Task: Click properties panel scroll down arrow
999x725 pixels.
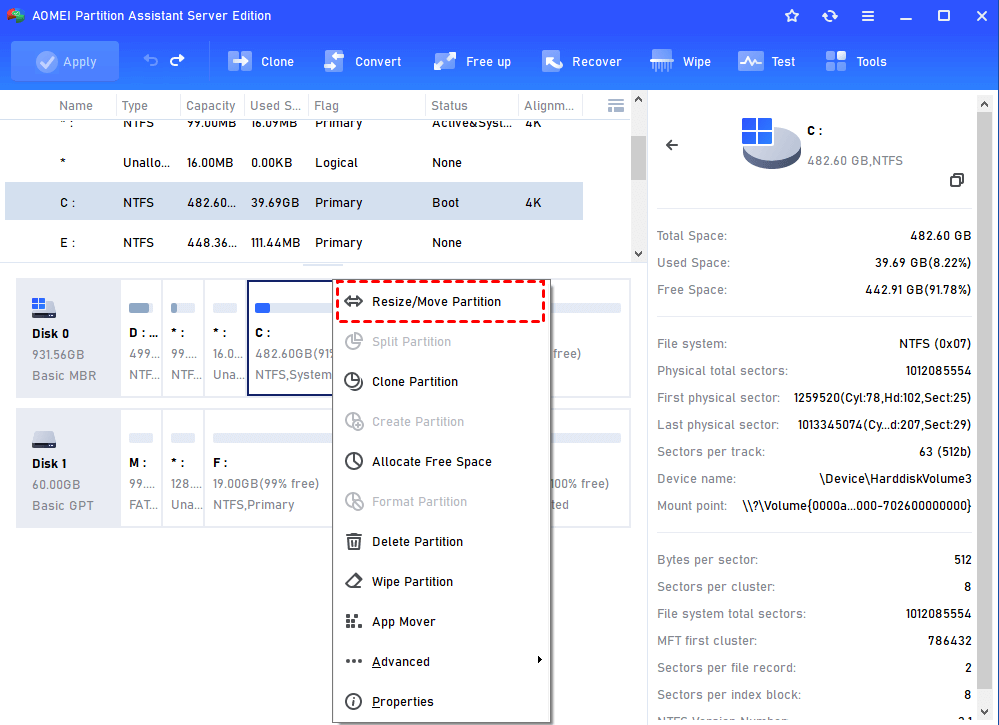Action: pos(984,712)
